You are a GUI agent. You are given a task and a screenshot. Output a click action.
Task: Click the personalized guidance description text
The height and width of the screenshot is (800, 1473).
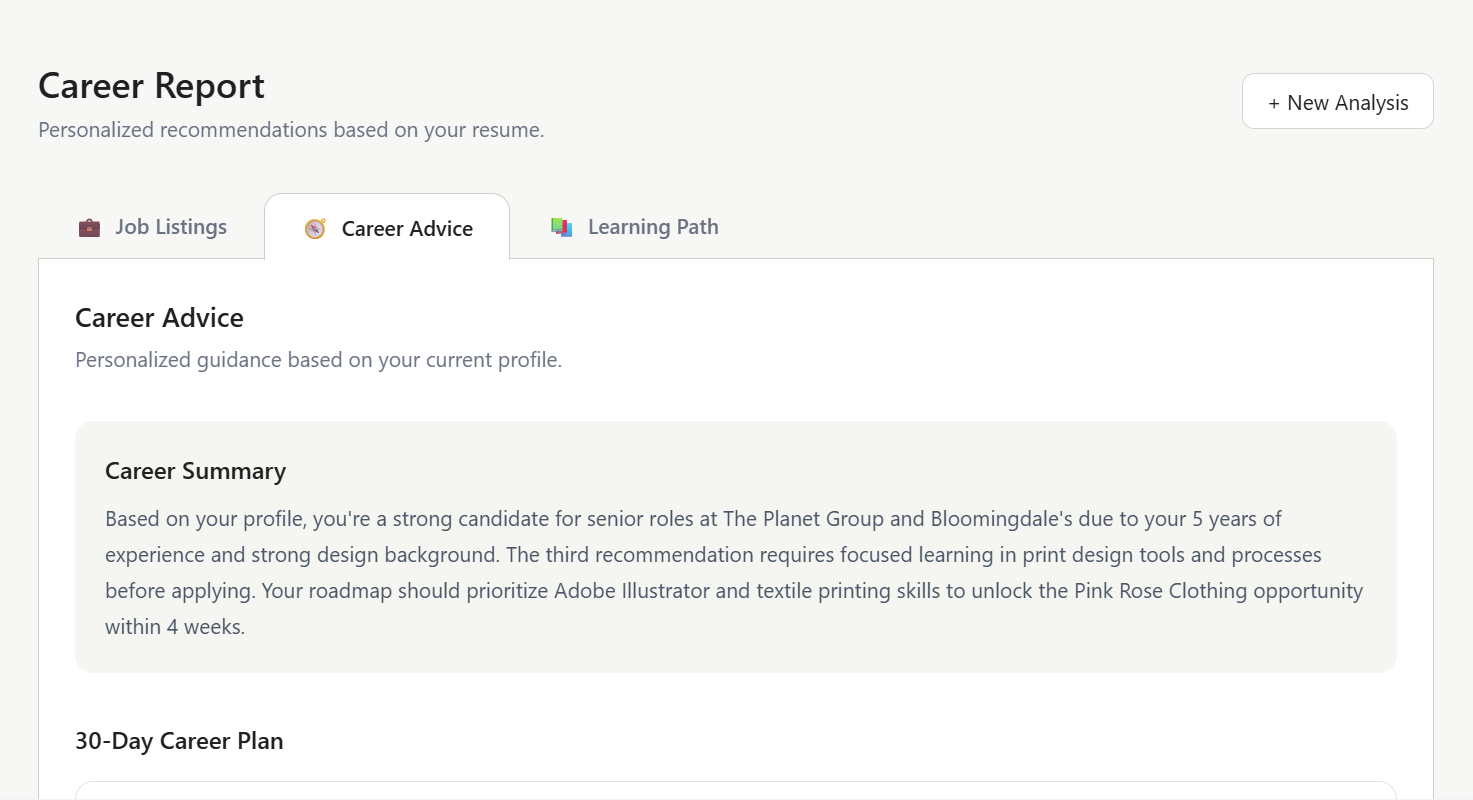tap(319, 360)
